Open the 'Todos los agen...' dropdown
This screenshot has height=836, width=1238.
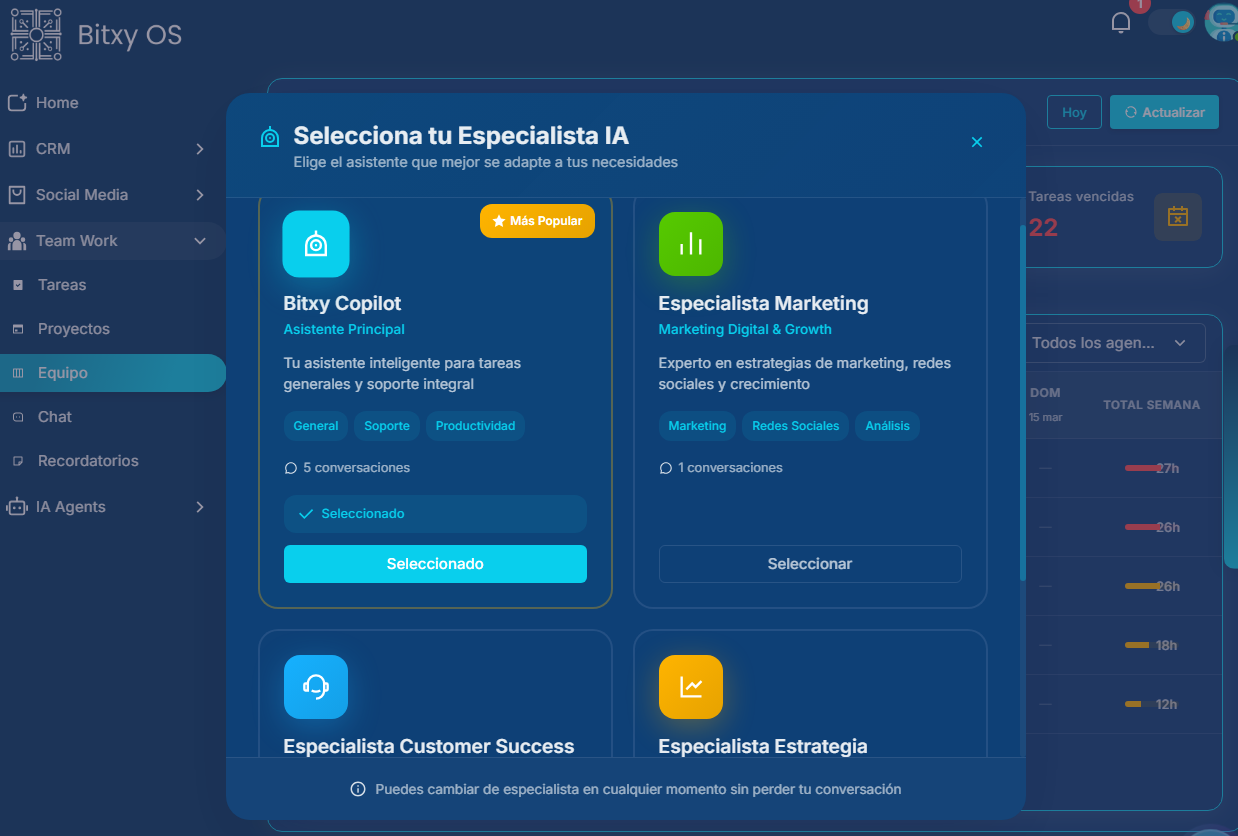click(x=1113, y=342)
